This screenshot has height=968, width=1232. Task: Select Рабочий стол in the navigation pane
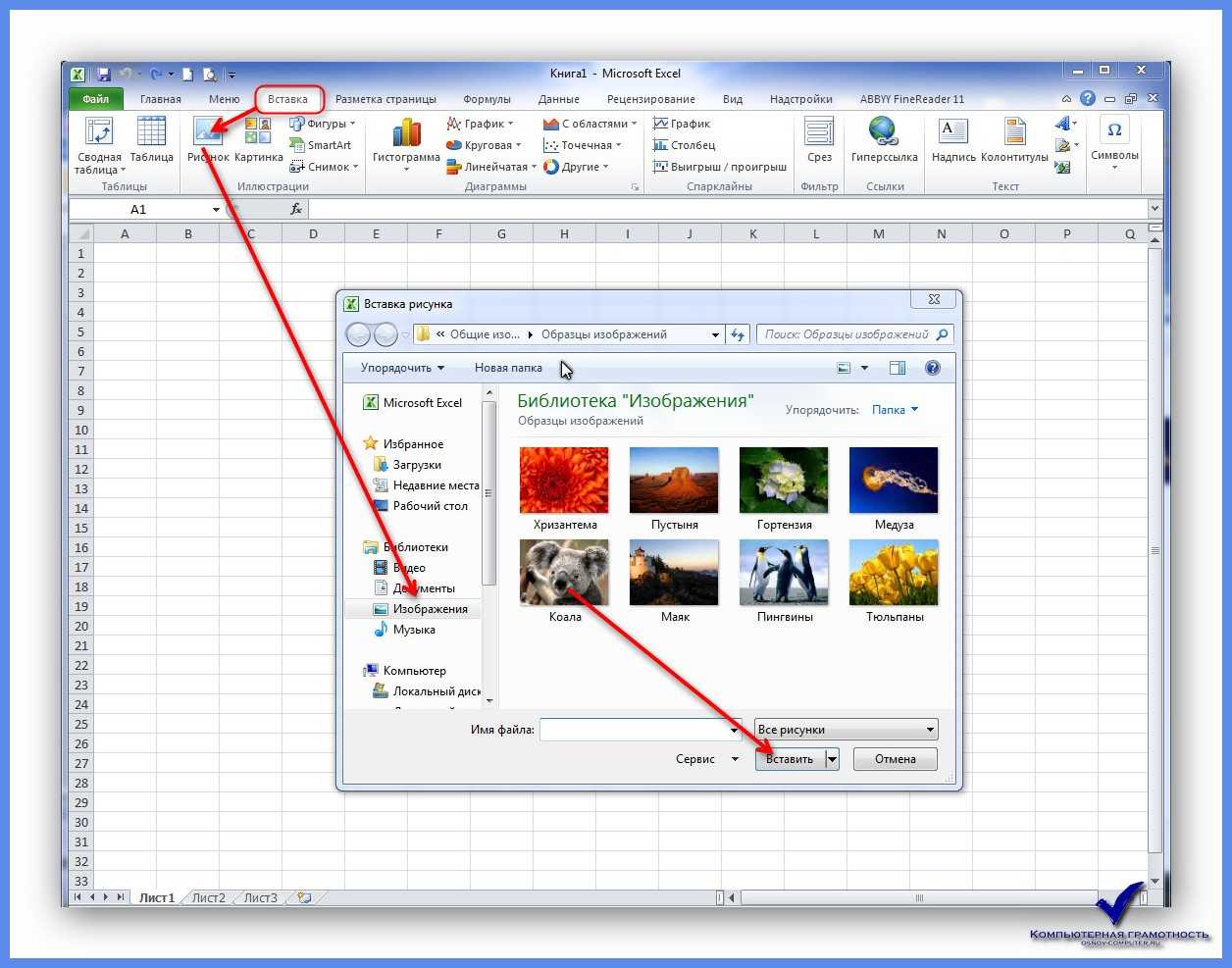pos(431,506)
